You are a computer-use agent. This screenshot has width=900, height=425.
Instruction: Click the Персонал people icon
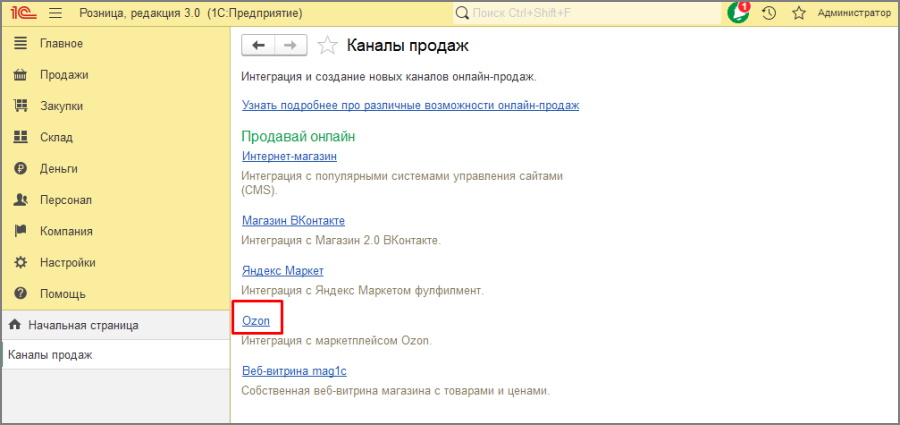[x=21, y=200]
